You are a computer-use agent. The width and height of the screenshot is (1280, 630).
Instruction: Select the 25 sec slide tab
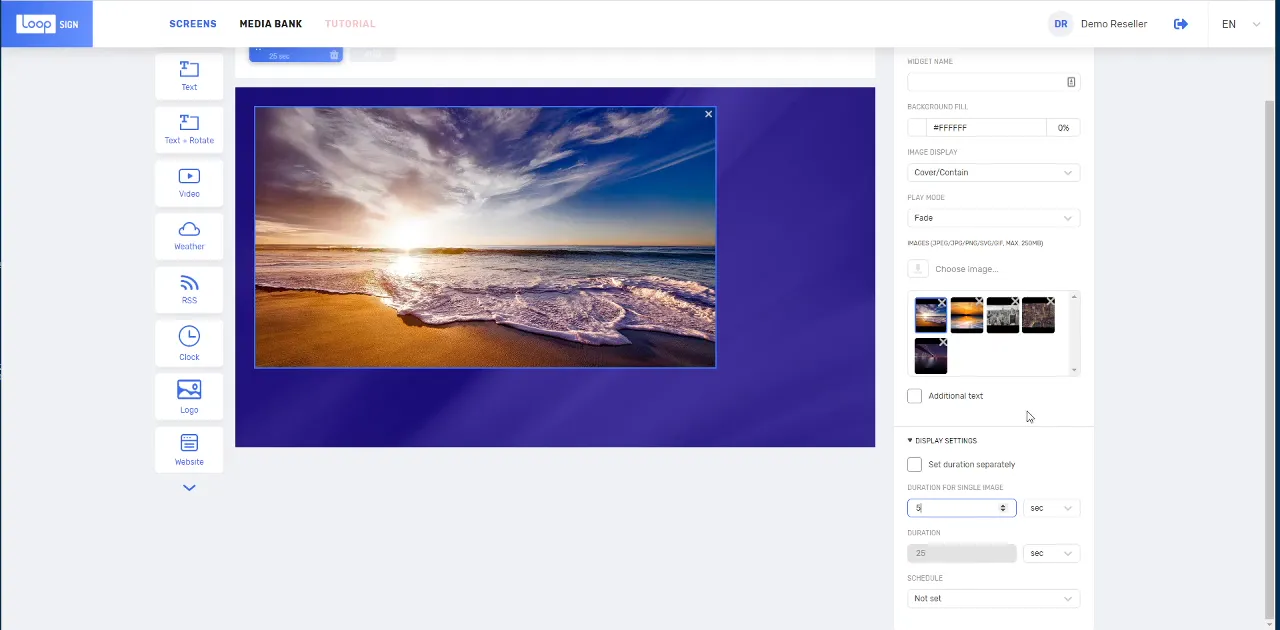(296, 54)
